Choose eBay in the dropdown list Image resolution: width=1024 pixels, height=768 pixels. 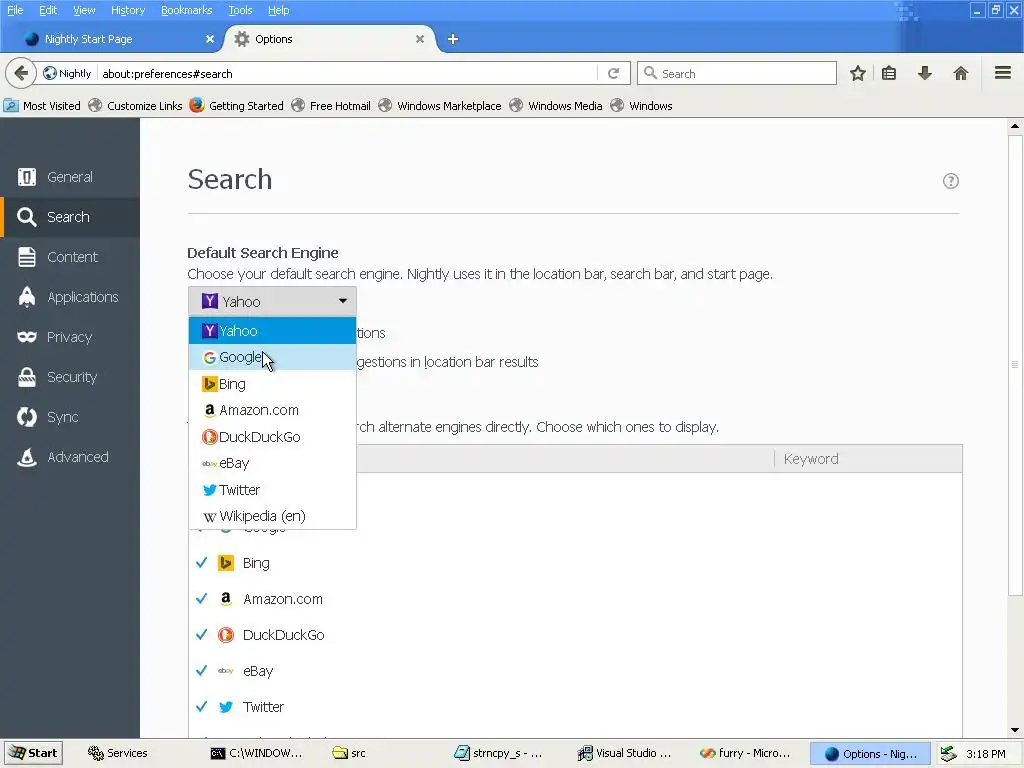pos(272,463)
